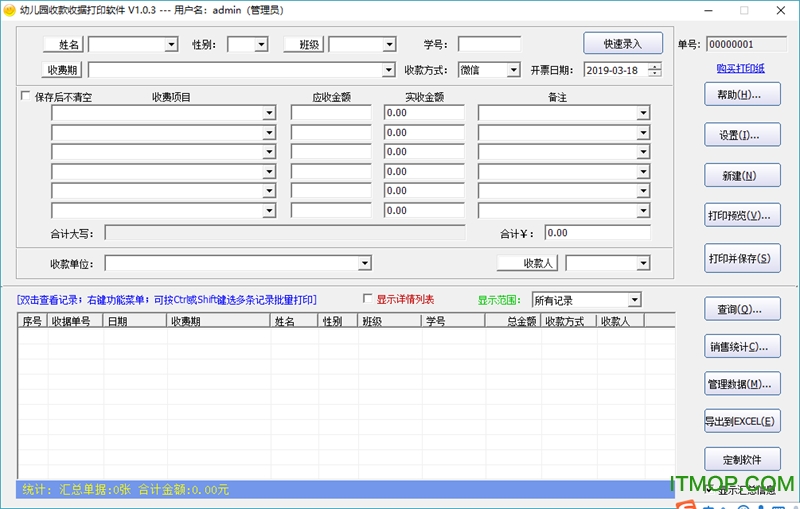Open the 收款单位 dropdown list
The image size is (800, 509).
click(365, 263)
